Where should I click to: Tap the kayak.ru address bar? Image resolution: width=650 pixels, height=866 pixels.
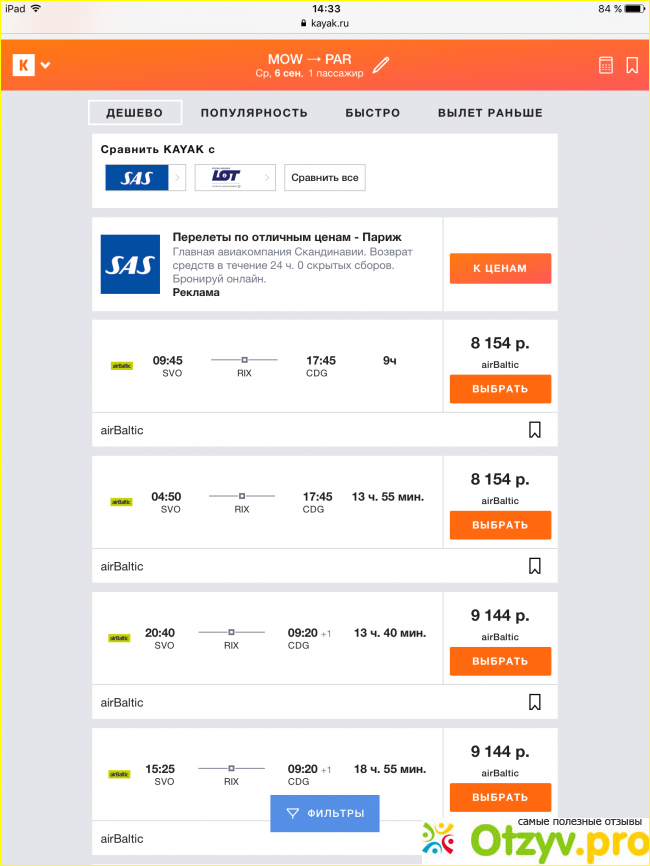(x=325, y=22)
